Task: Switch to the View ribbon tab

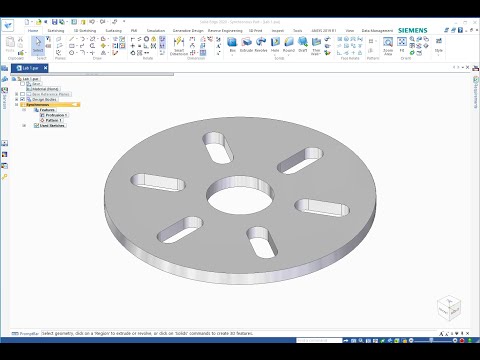Action: 349,31
